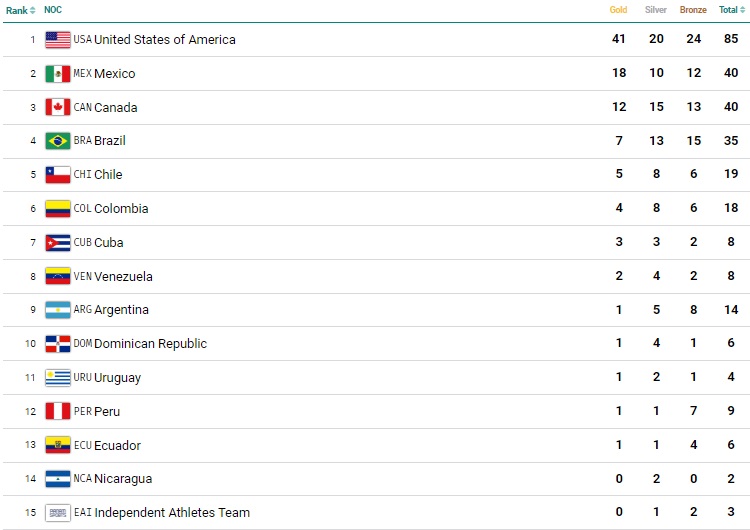The width and height of the screenshot is (750, 530).
Task: Sort by Silver medals column header
Action: point(655,10)
